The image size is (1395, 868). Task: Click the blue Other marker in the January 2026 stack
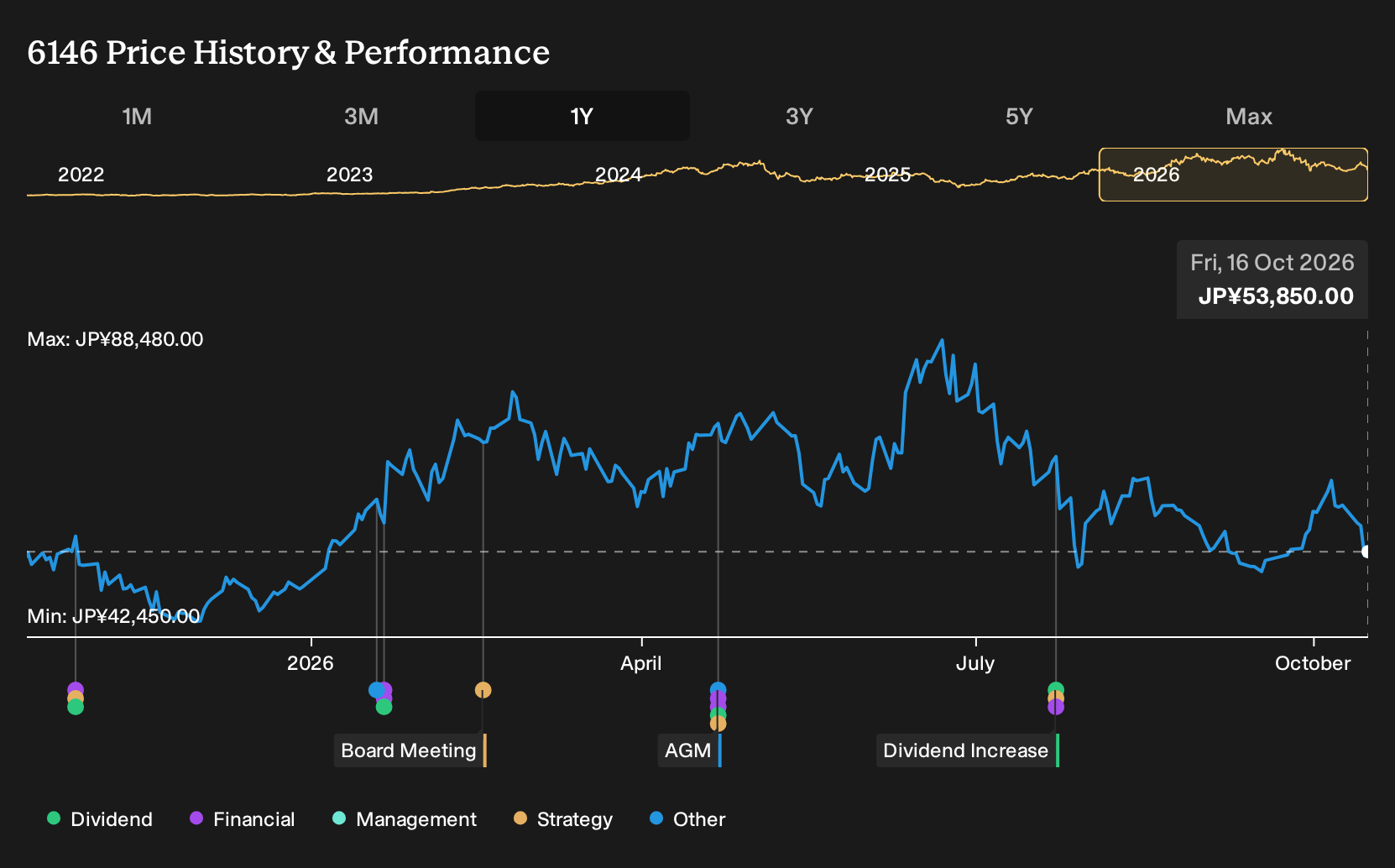[377, 690]
